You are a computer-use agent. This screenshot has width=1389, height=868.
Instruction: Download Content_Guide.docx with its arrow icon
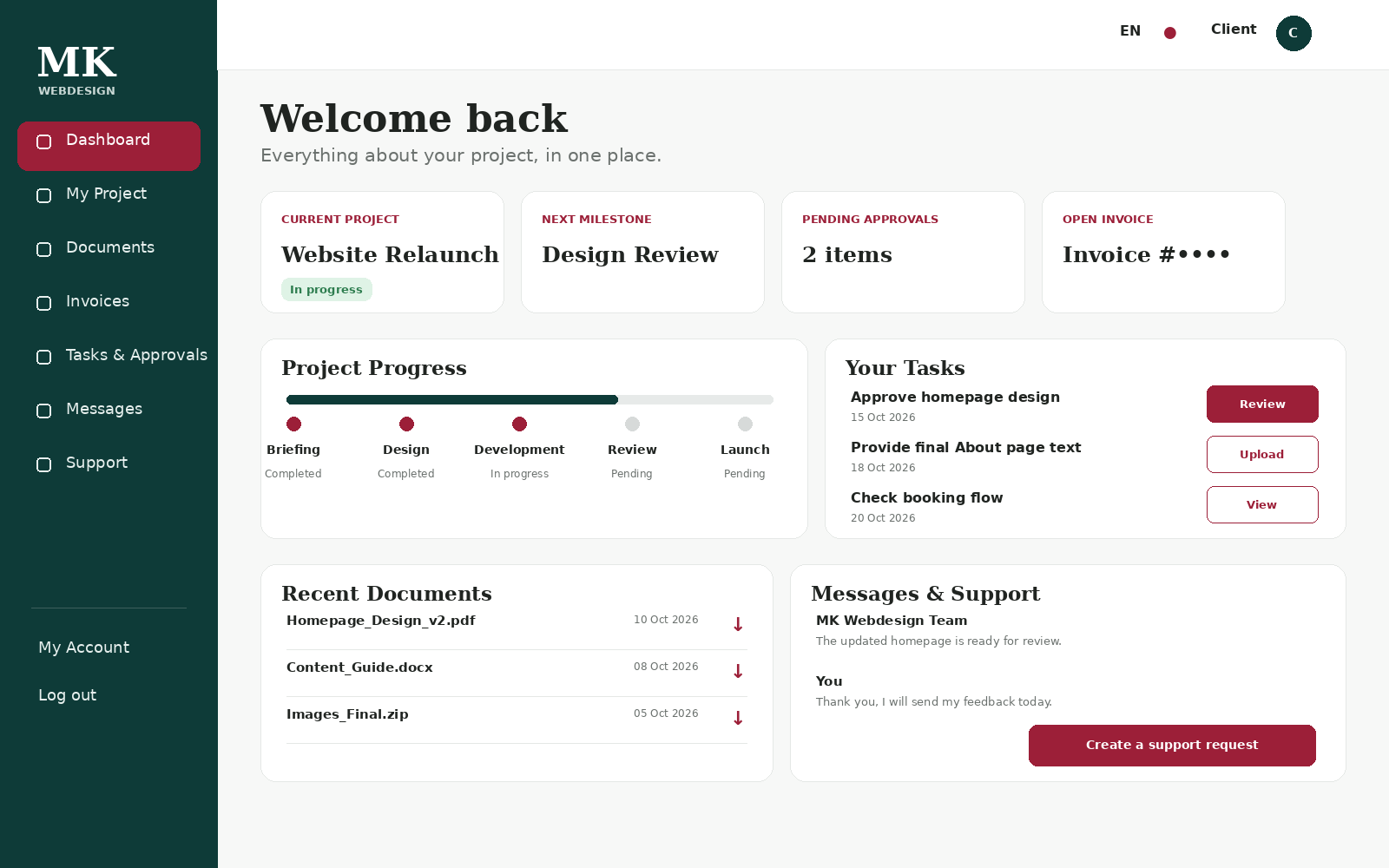click(738, 671)
